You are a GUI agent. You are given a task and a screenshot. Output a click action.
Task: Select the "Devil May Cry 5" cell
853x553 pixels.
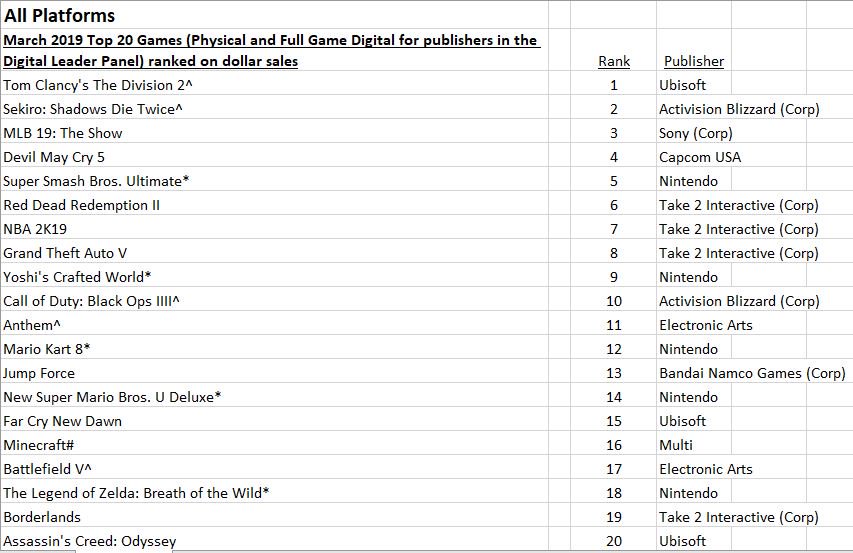pyautogui.click(x=57, y=157)
